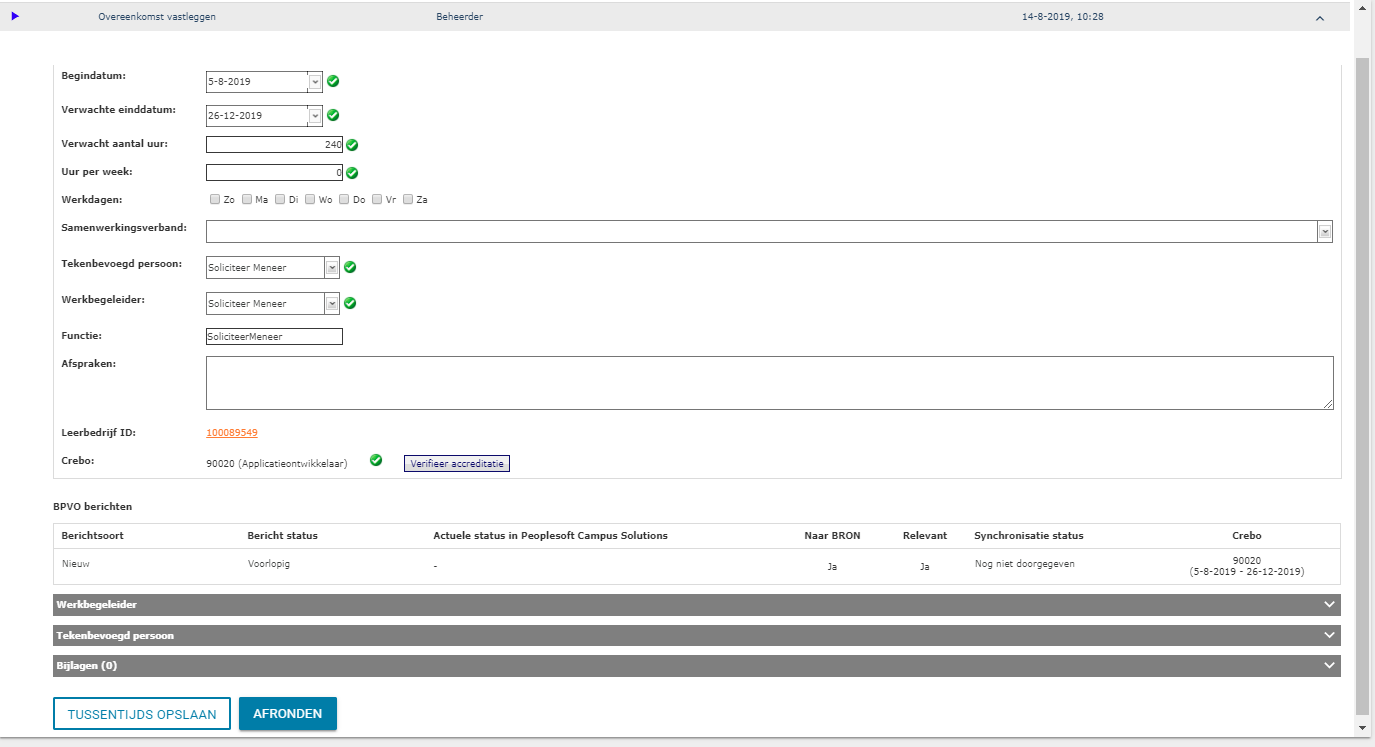
Task: Focus the Verwacht aantal uur field
Action: point(274,145)
